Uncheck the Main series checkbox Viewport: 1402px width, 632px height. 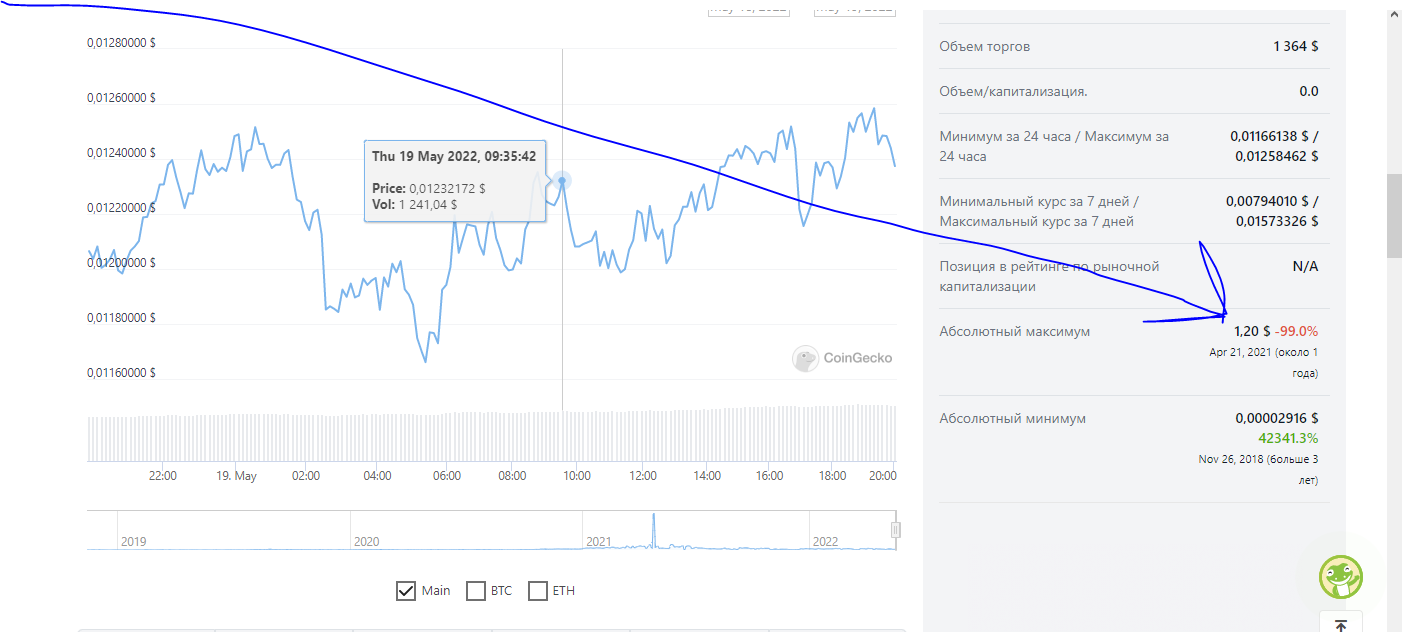click(406, 591)
